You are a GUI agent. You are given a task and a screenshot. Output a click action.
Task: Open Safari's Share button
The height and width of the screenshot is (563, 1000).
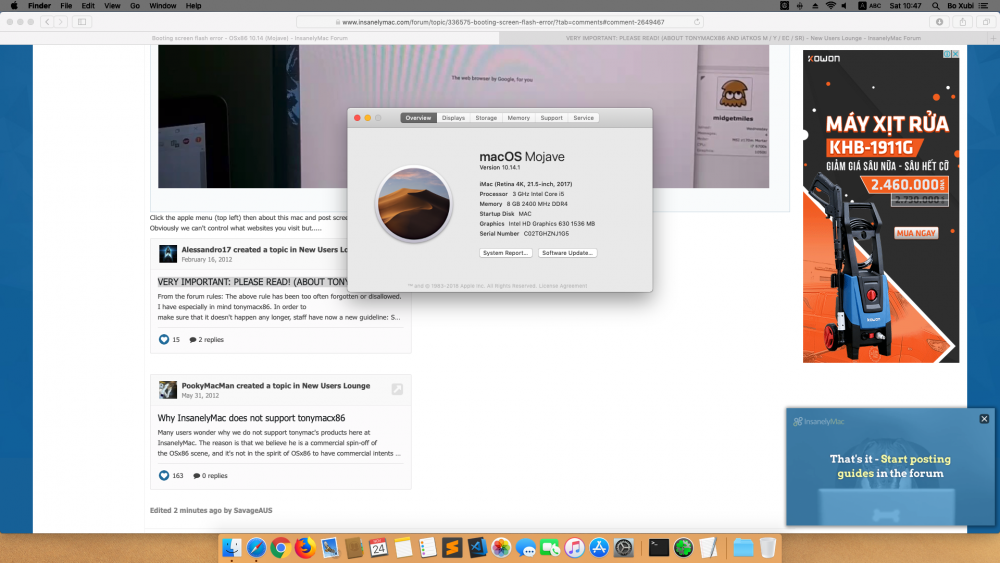962,22
